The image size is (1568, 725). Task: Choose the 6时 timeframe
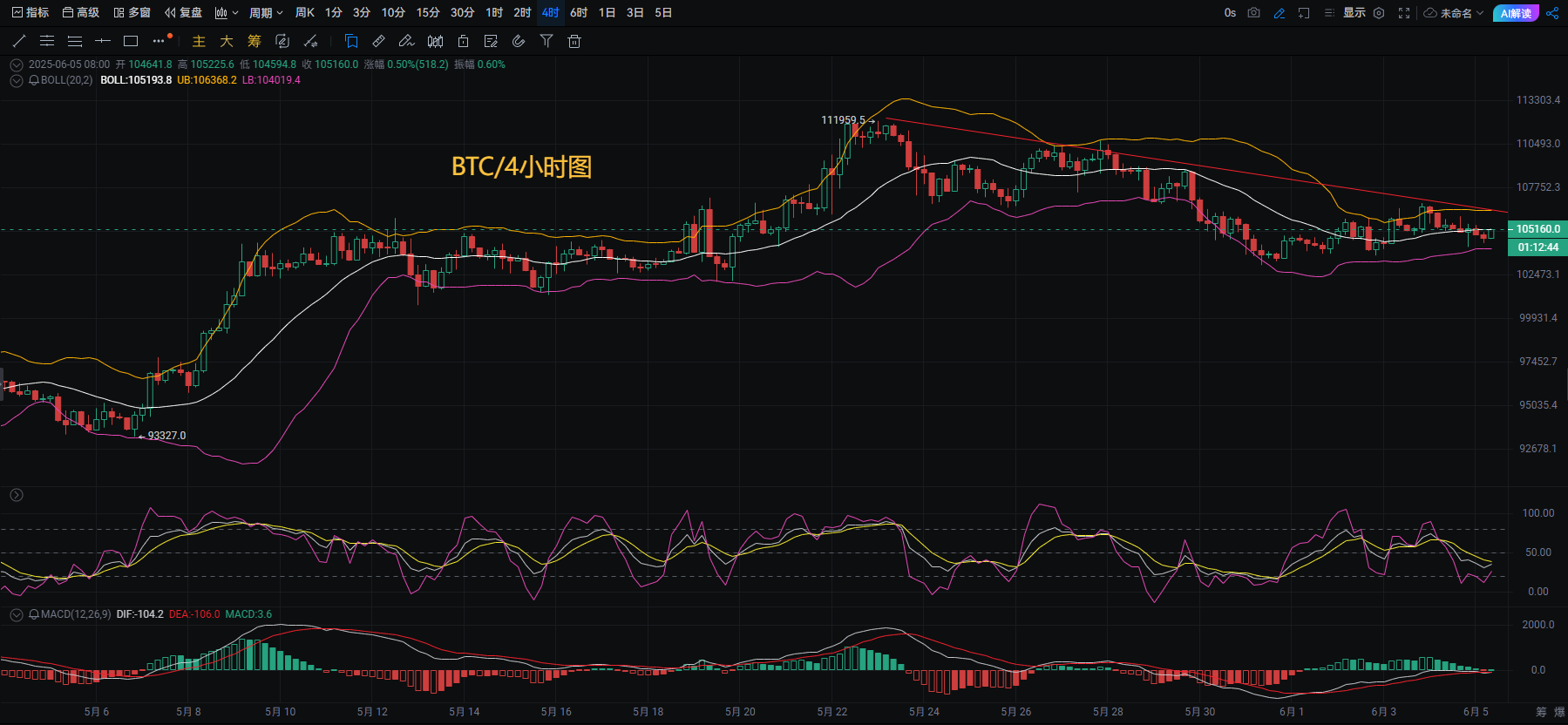tap(579, 13)
